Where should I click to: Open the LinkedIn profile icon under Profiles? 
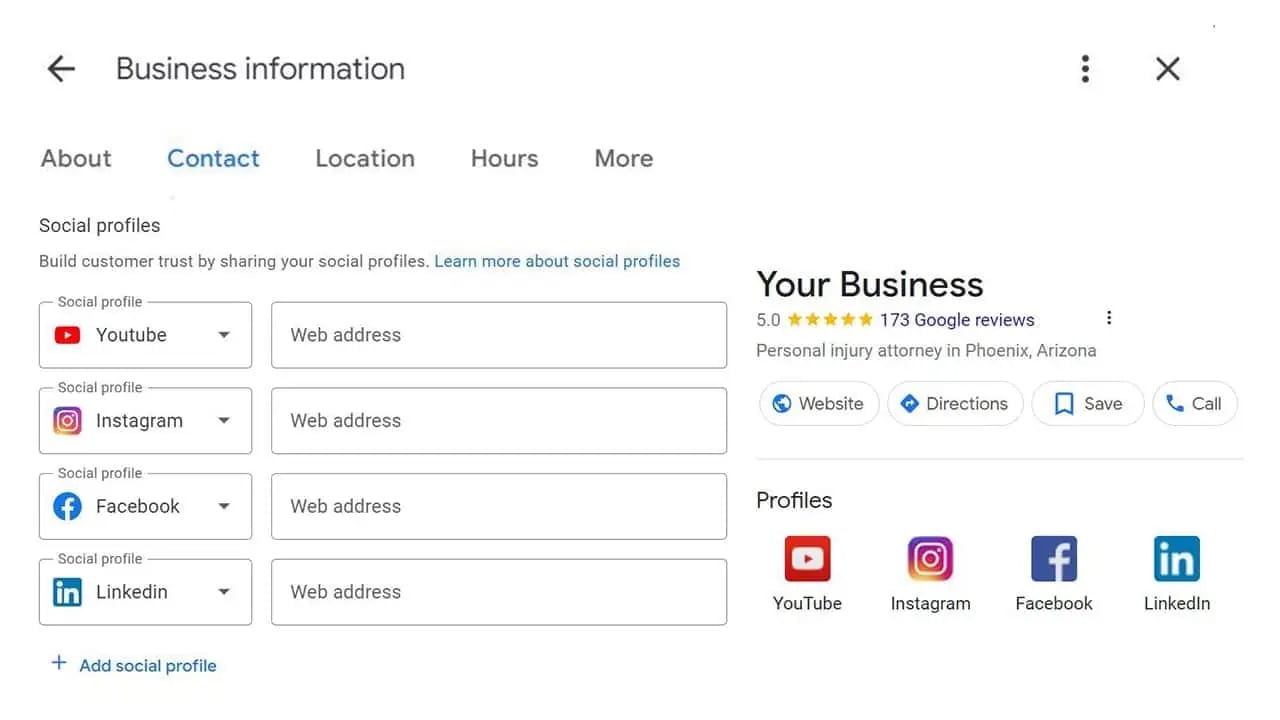[1176, 558]
